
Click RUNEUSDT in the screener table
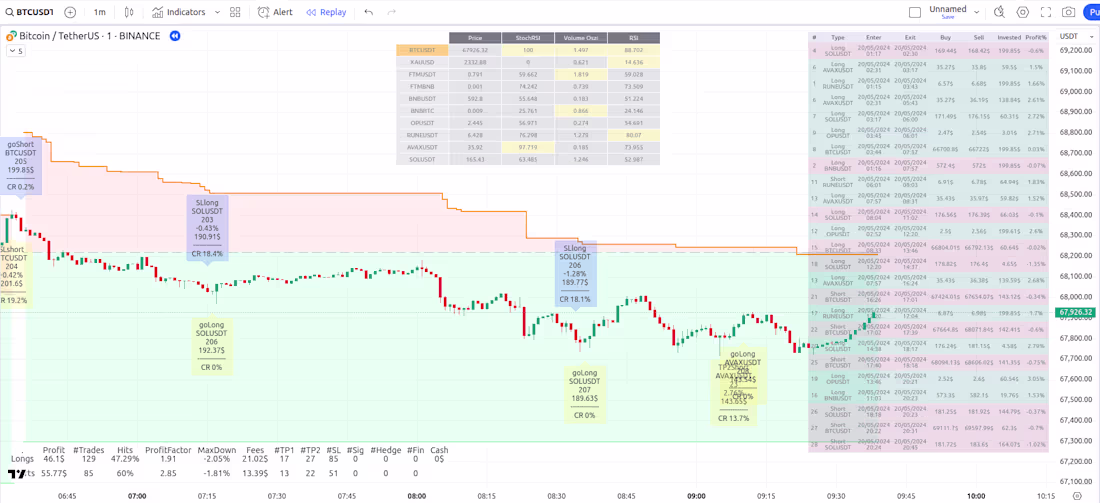[x=422, y=135]
